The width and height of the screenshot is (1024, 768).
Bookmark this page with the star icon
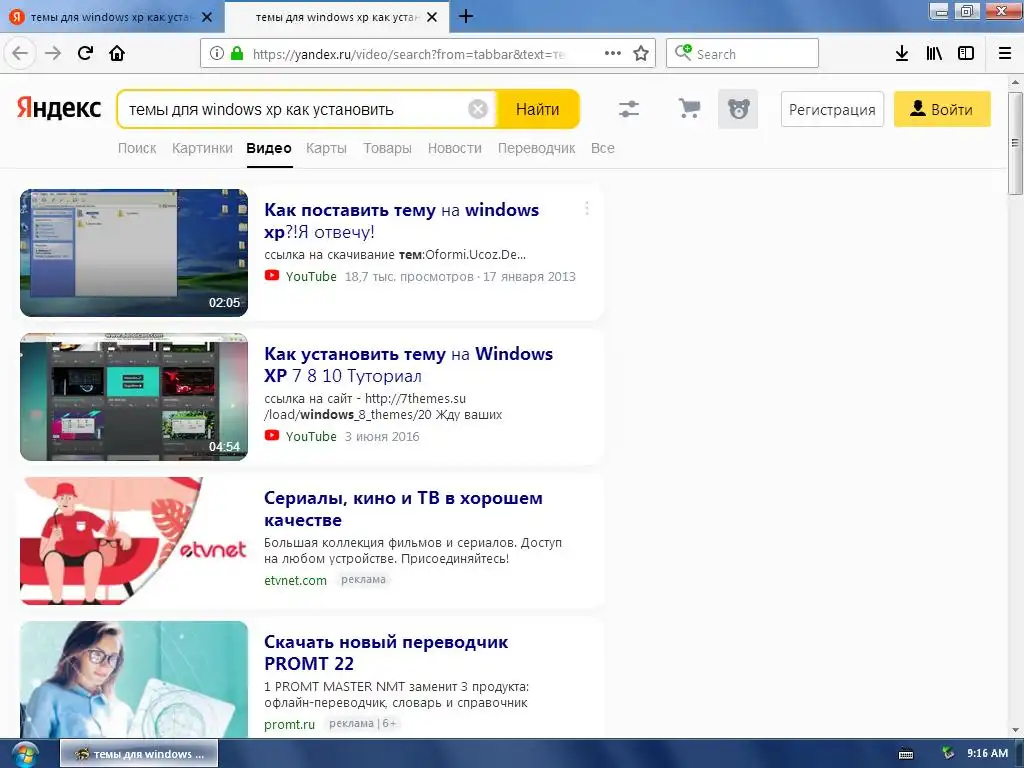pyautogui.click(x=641, y=54)
